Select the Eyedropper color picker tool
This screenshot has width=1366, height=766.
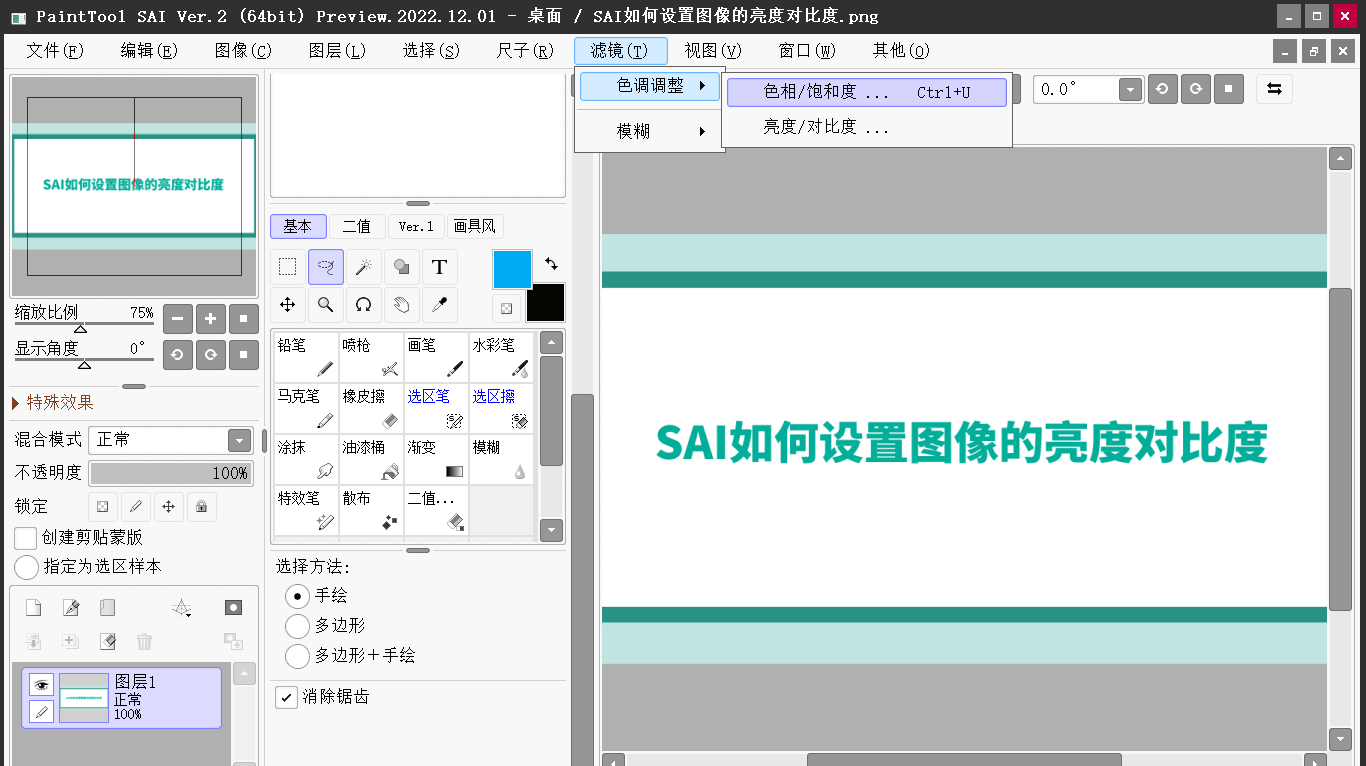(439, 304)
